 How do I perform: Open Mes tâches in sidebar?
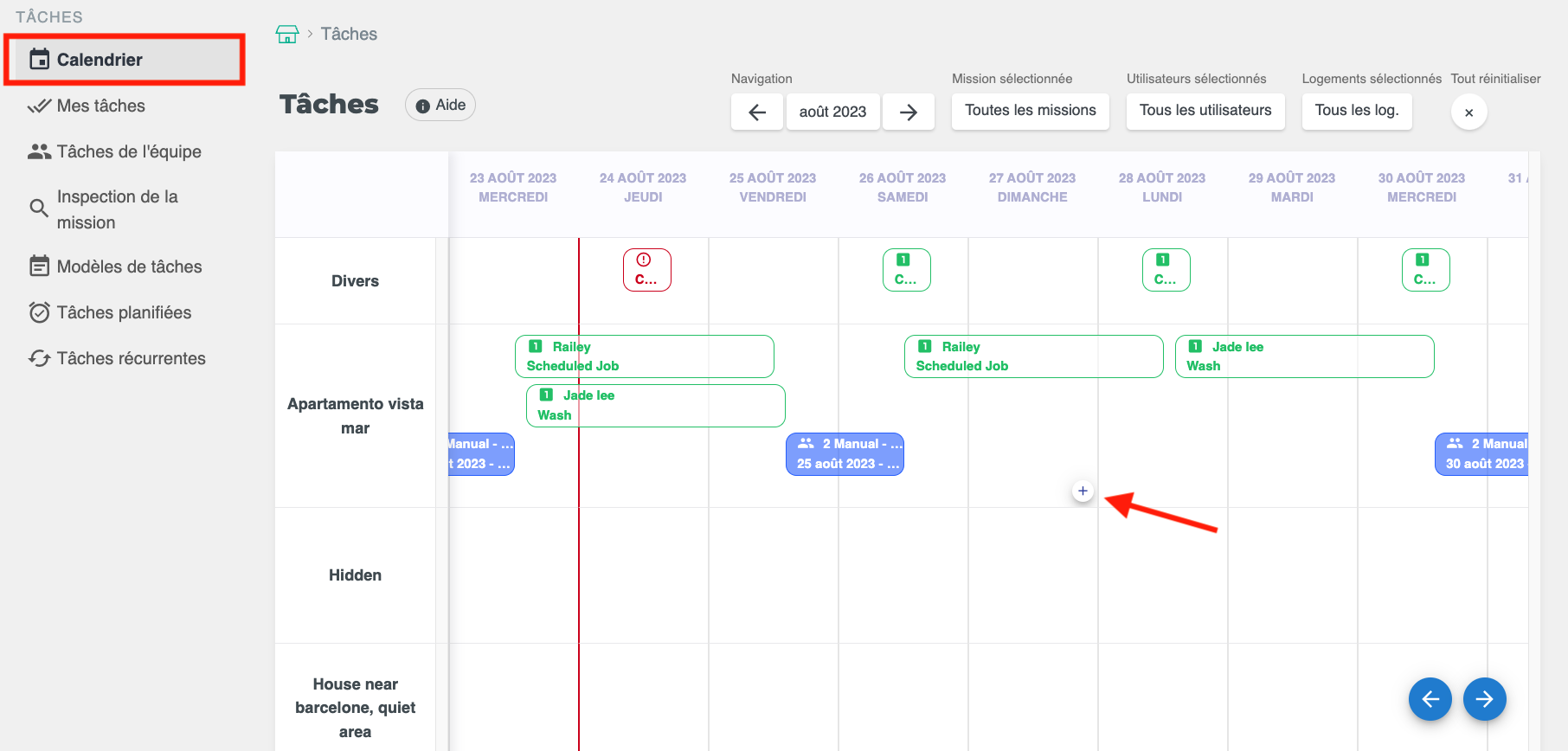(x=100, y=106)
